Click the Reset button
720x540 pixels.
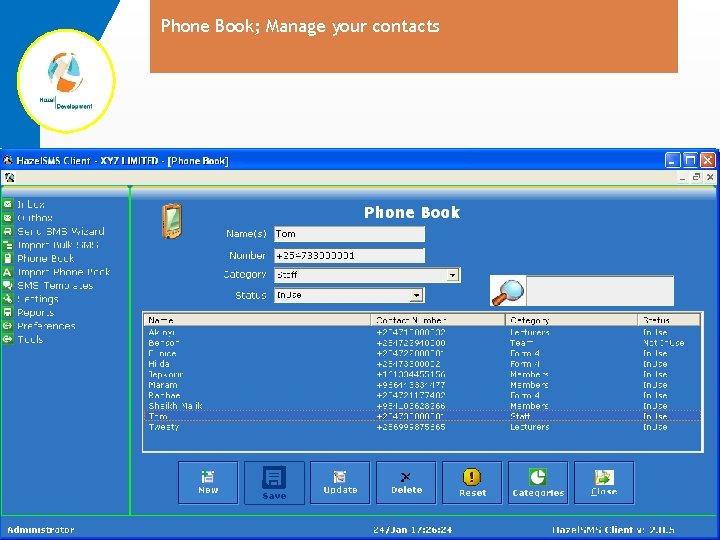coord(472,483)
